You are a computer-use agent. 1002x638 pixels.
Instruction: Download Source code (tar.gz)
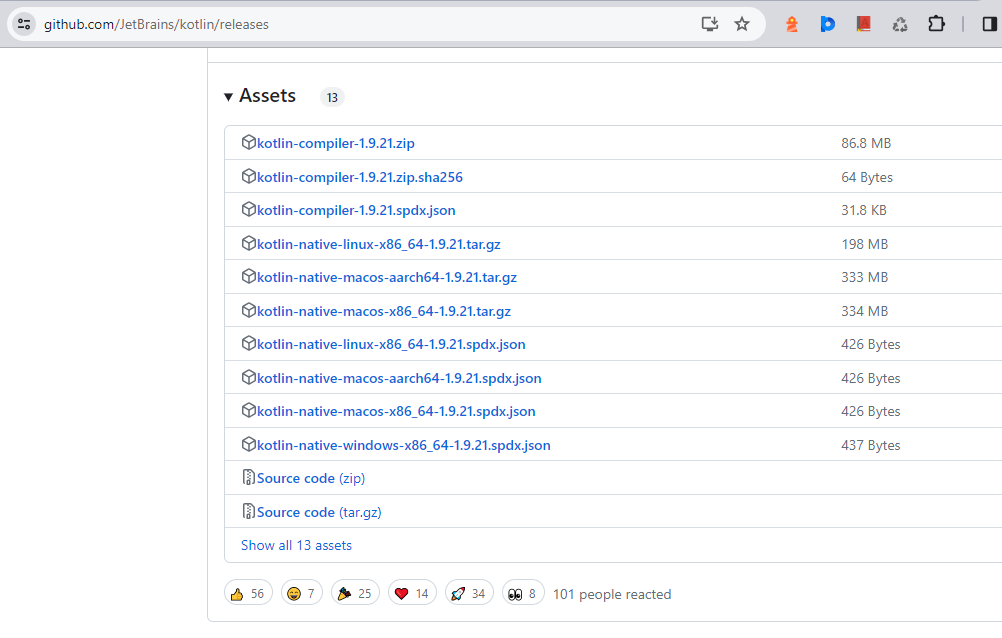(x=319, y=512)
